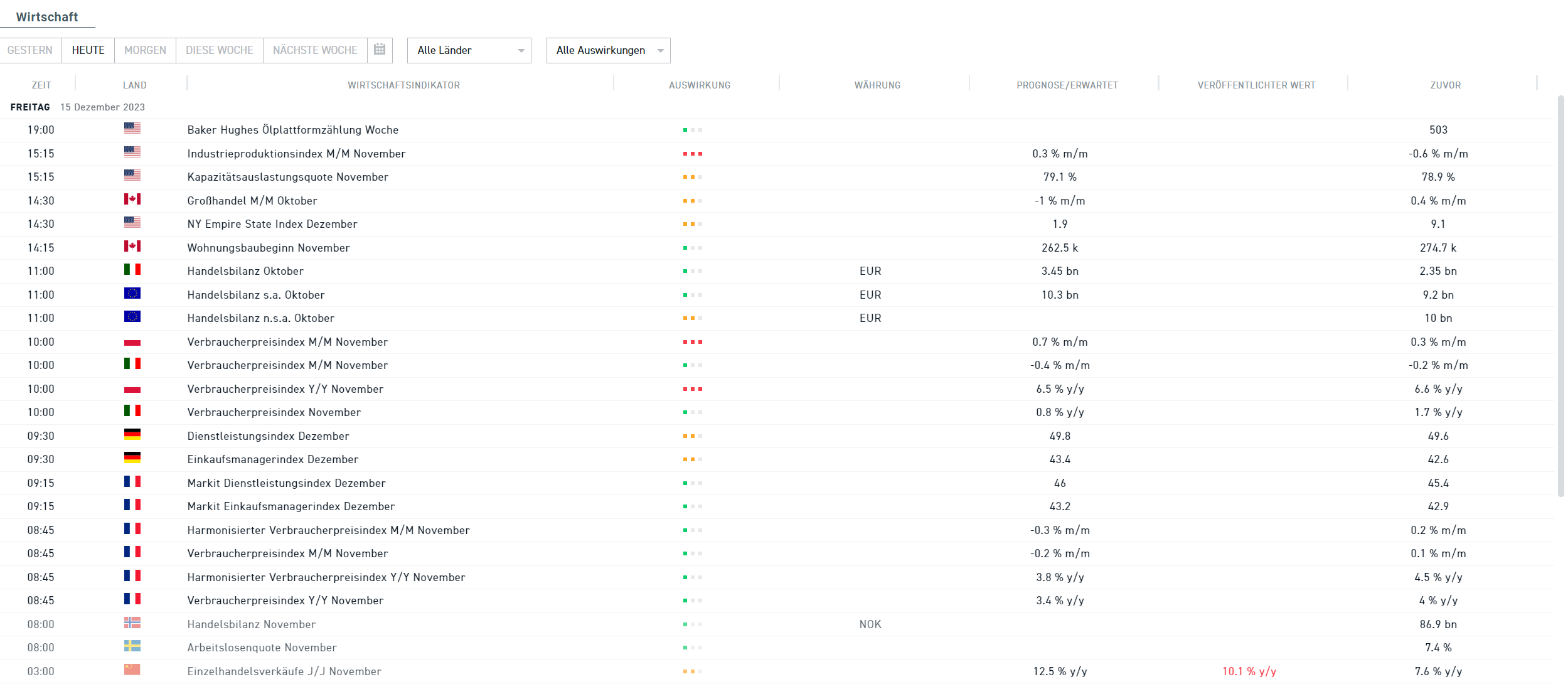Viewport: 1568px width, 689px height.
Task: Click red impact dots for Industrieproduktionsindex row
Action: pos(693,154)
